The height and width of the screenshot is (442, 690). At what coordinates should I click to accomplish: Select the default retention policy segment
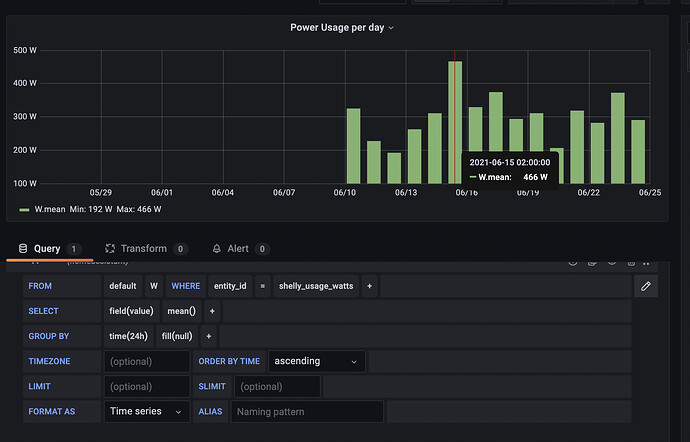click(123, 286)
